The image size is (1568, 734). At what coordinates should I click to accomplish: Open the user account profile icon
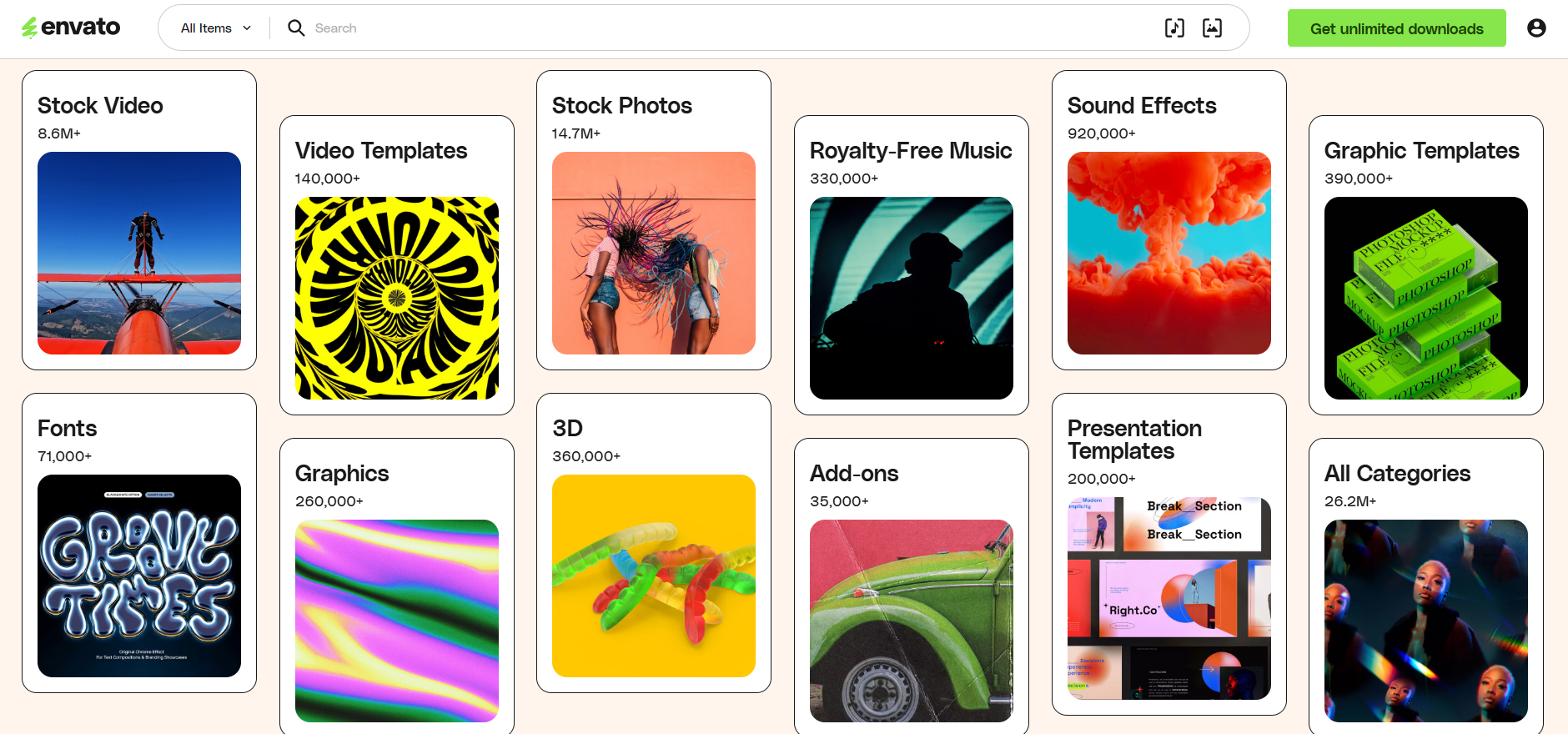[x=1535, y=28]
